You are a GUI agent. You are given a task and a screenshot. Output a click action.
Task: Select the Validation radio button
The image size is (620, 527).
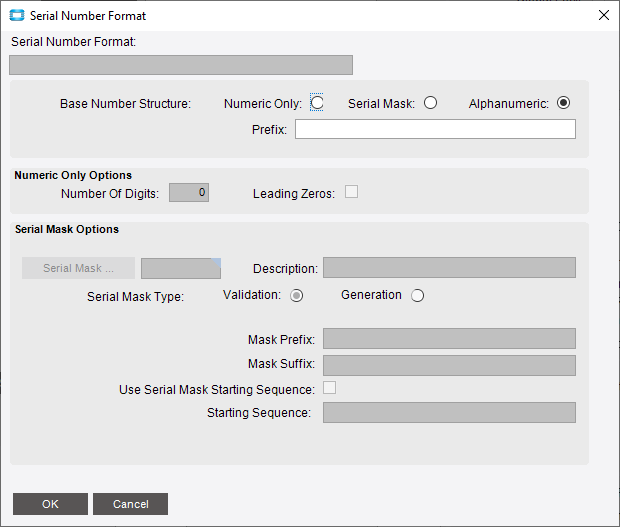[x=297, y=295]
